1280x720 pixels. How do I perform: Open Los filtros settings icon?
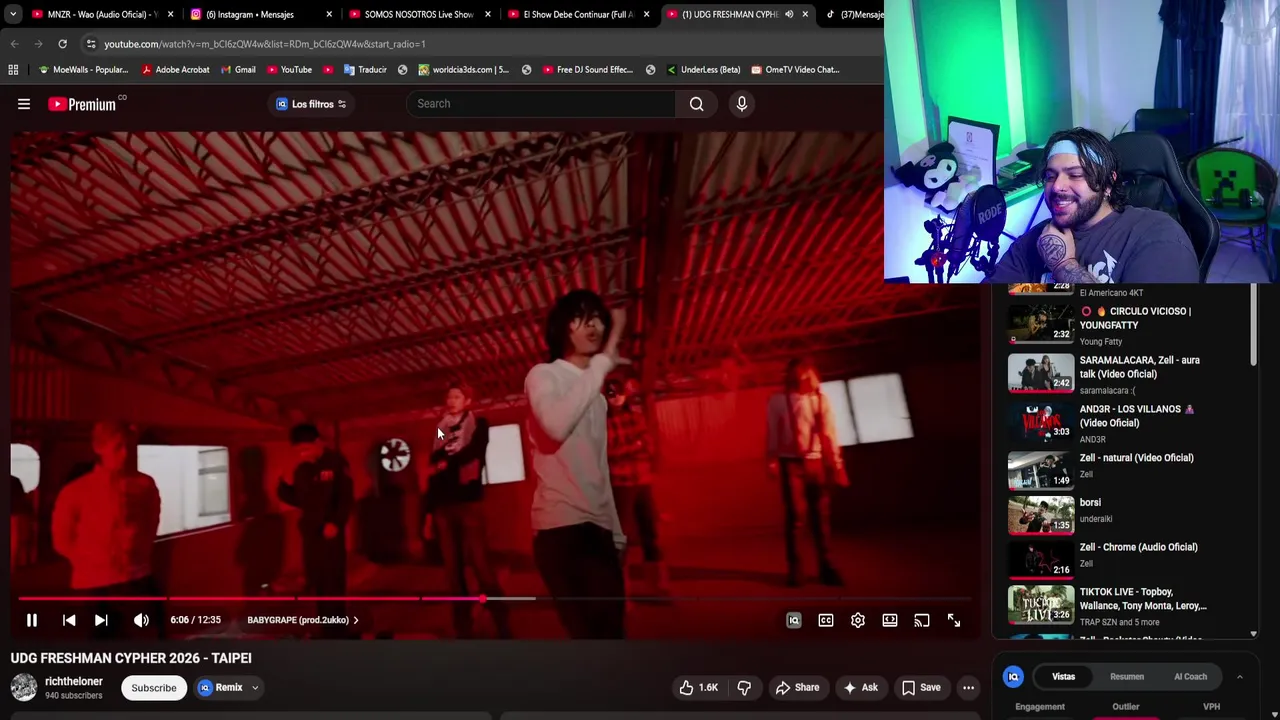pyautogui.click(x=342, y=104)
